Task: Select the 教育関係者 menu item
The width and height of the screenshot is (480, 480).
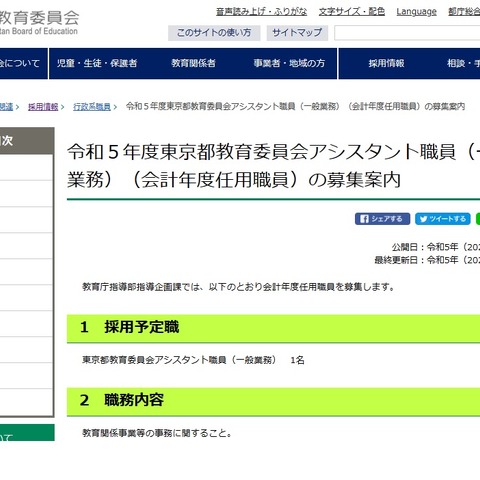Action: pyautogui.click(x=193, y=63)
